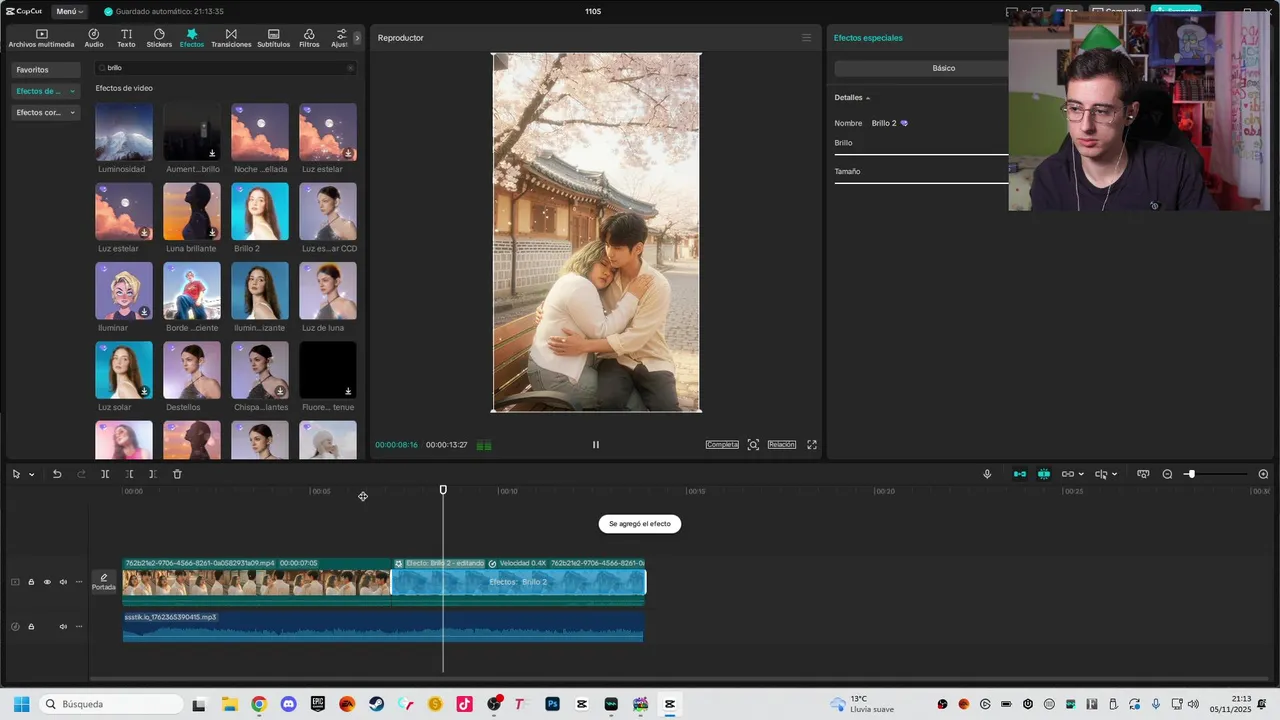This screenshot has width=1280, height=720.
Task: Switch to the Filtros tab
Action: tap(309, 38)
